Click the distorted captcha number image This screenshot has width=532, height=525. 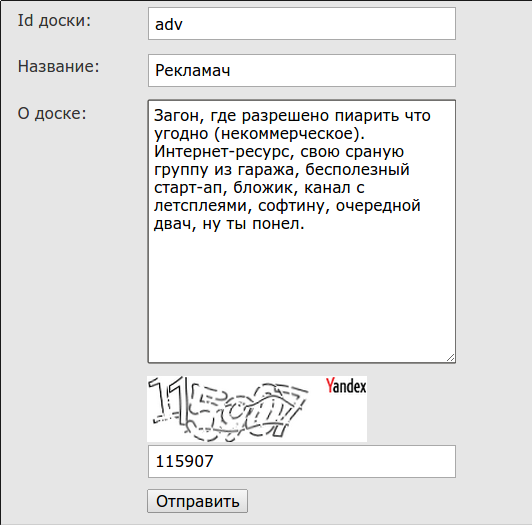click(x=229, y=409)
